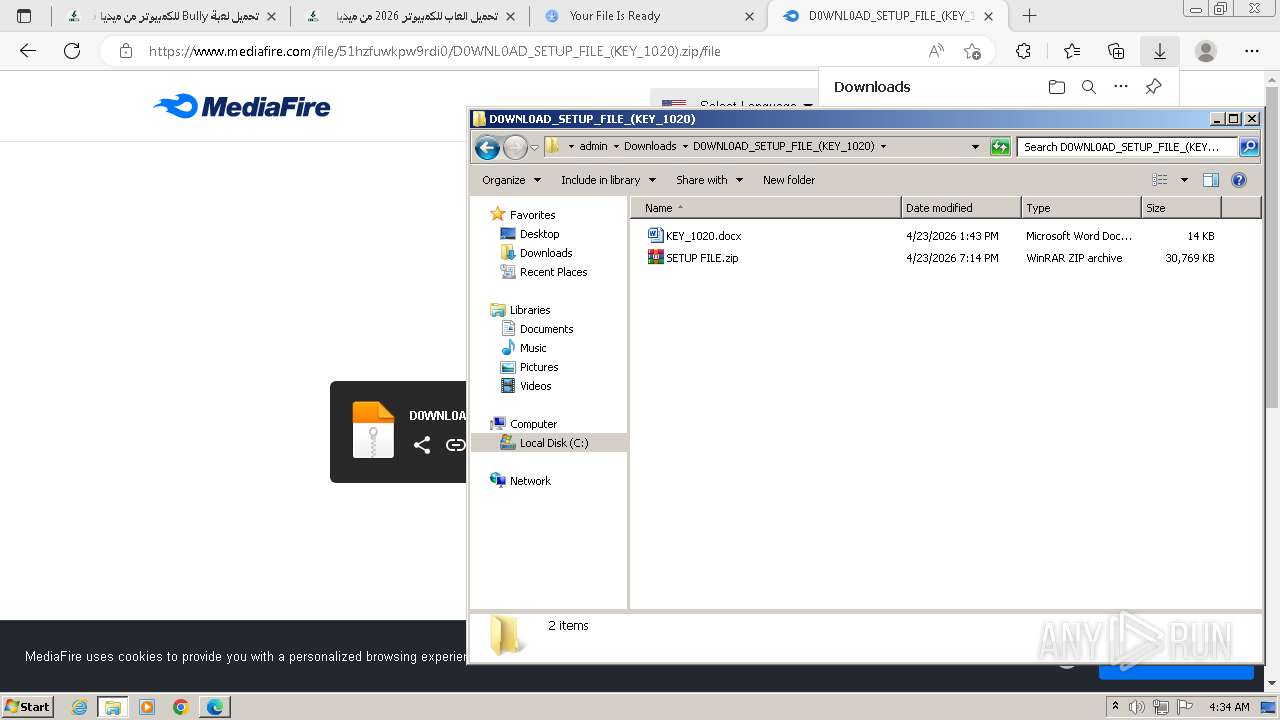
Task: Toggle the Edge Downloads toolbar icon
Action: 1160,51
